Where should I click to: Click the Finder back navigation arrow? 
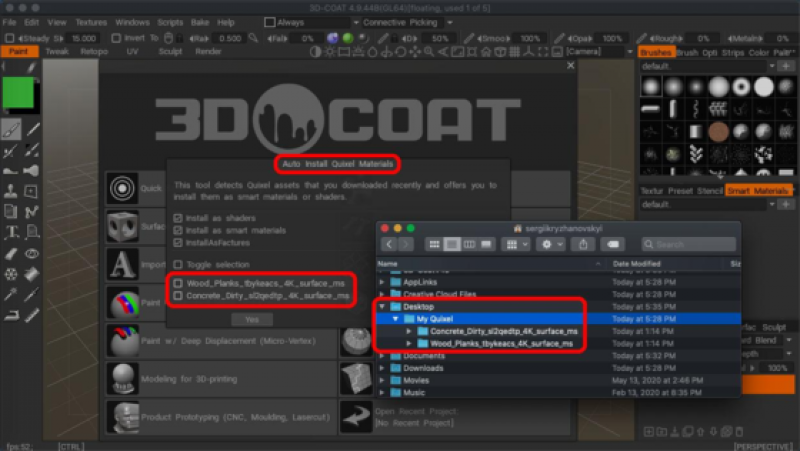point(389,244)
